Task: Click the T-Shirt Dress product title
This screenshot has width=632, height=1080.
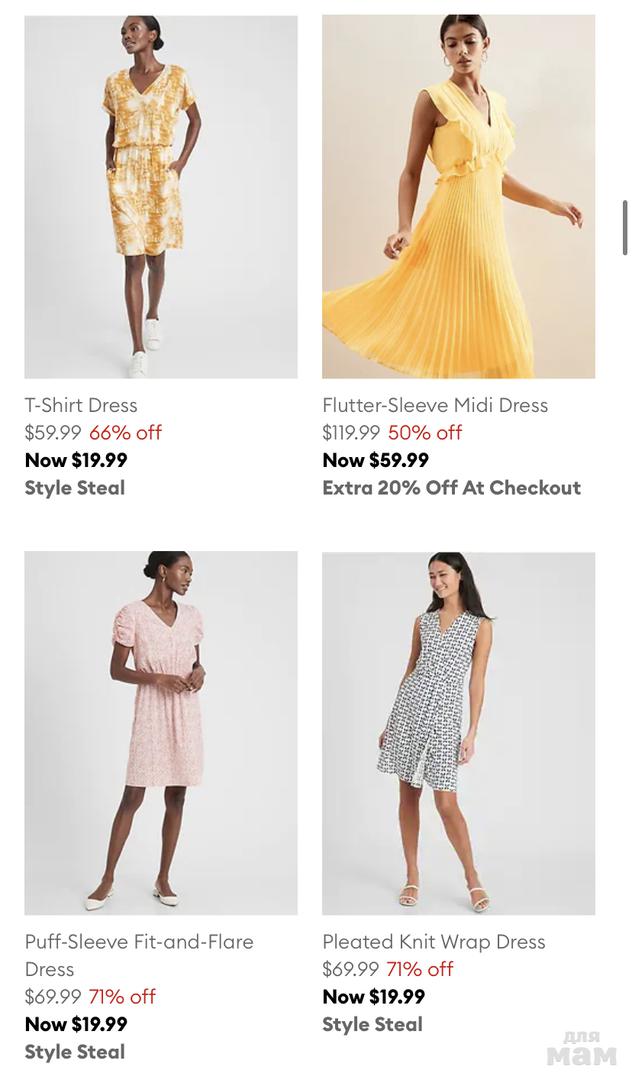Action: (x=81, y=405)
